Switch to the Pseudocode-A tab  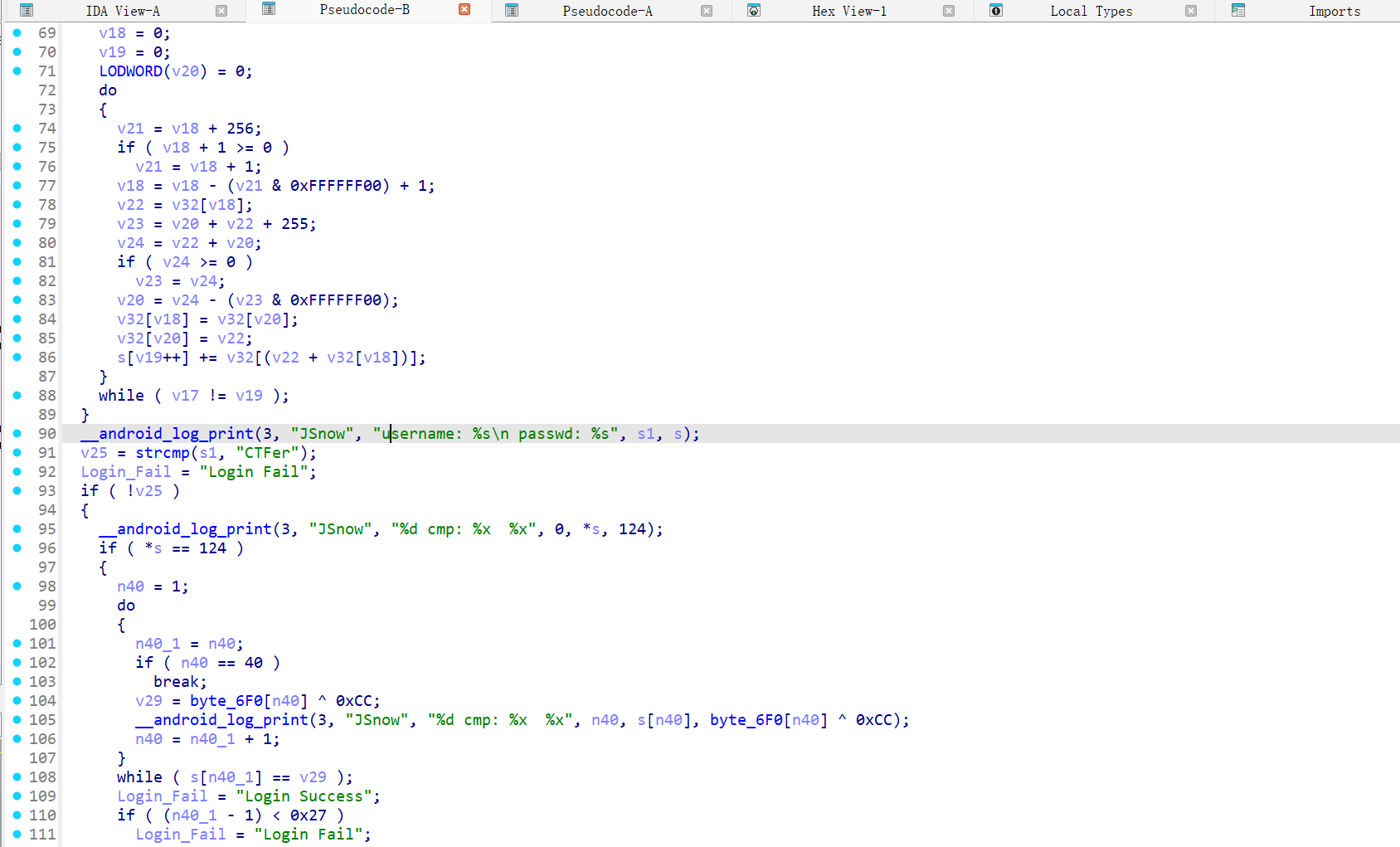[607, 11]
